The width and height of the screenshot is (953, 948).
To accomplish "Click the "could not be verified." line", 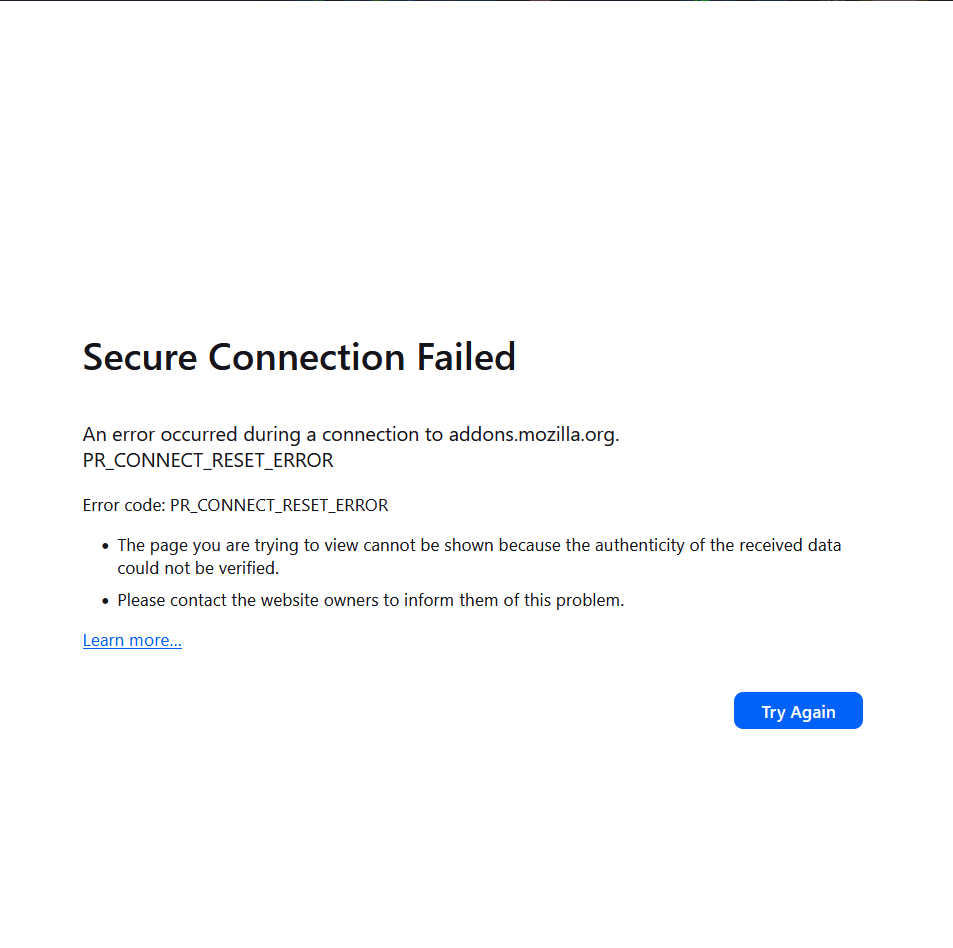I will [x=198, y=569].
